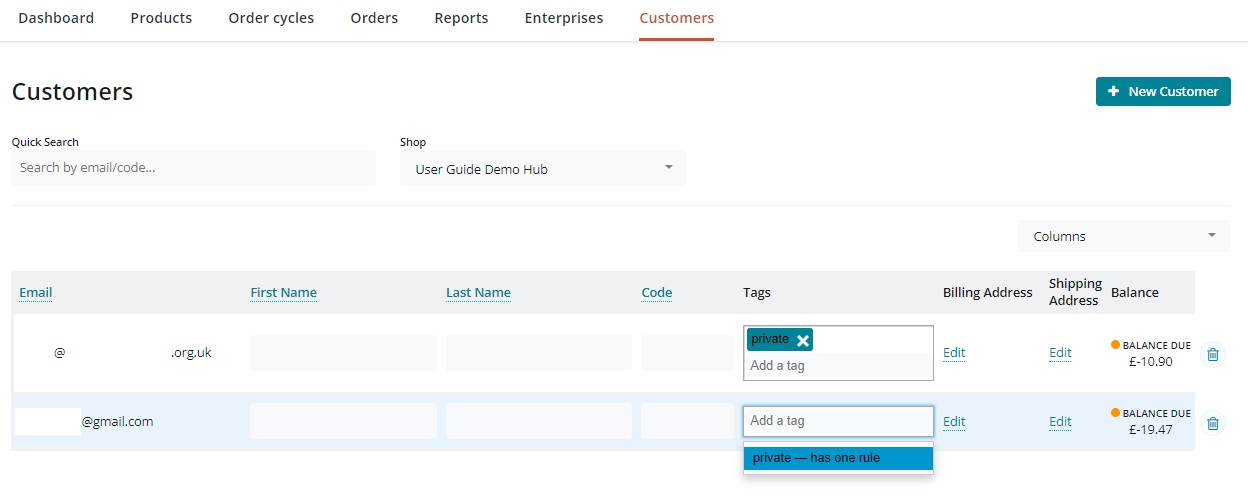Click First Name field of gmail.com customer
Image resolution: width=1248 pixels, height=496 pixels.
(x=343, y=421)
